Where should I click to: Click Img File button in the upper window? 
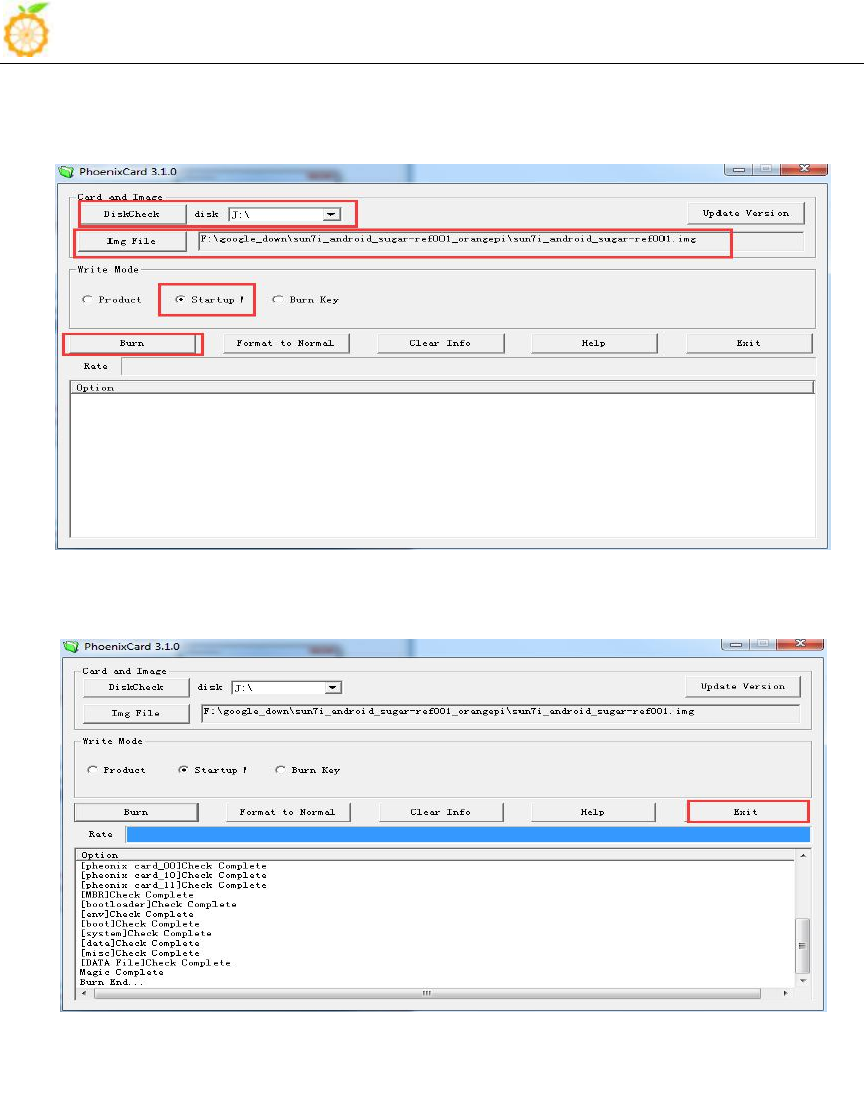pos(131,241)
